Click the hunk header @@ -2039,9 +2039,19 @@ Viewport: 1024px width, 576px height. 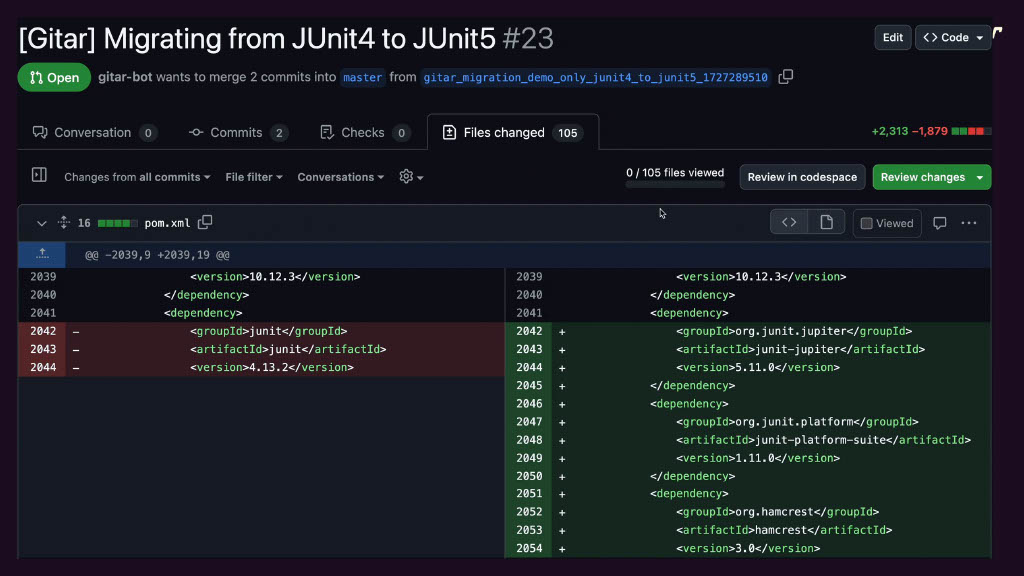click(157, 255)
